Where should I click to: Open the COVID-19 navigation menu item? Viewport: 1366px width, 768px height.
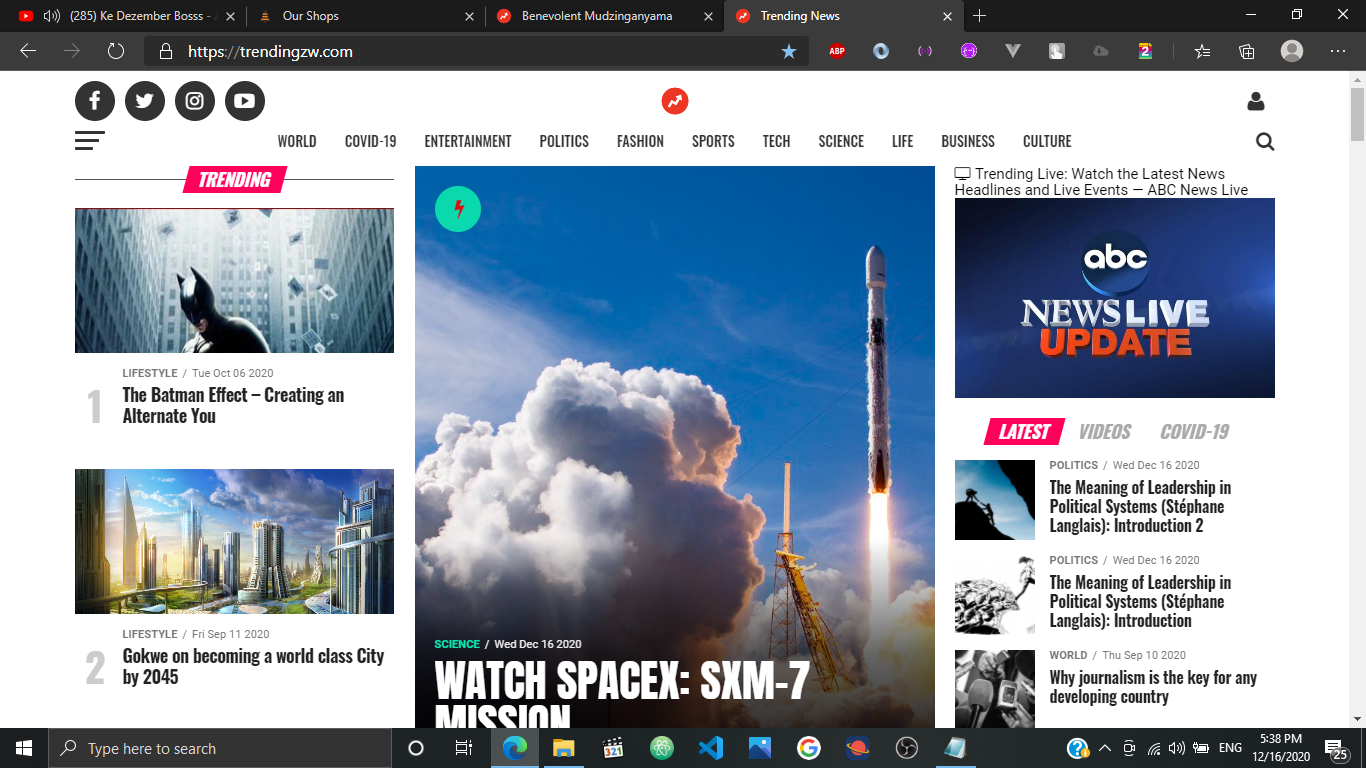pyautogui.click(x=371, y=141)
